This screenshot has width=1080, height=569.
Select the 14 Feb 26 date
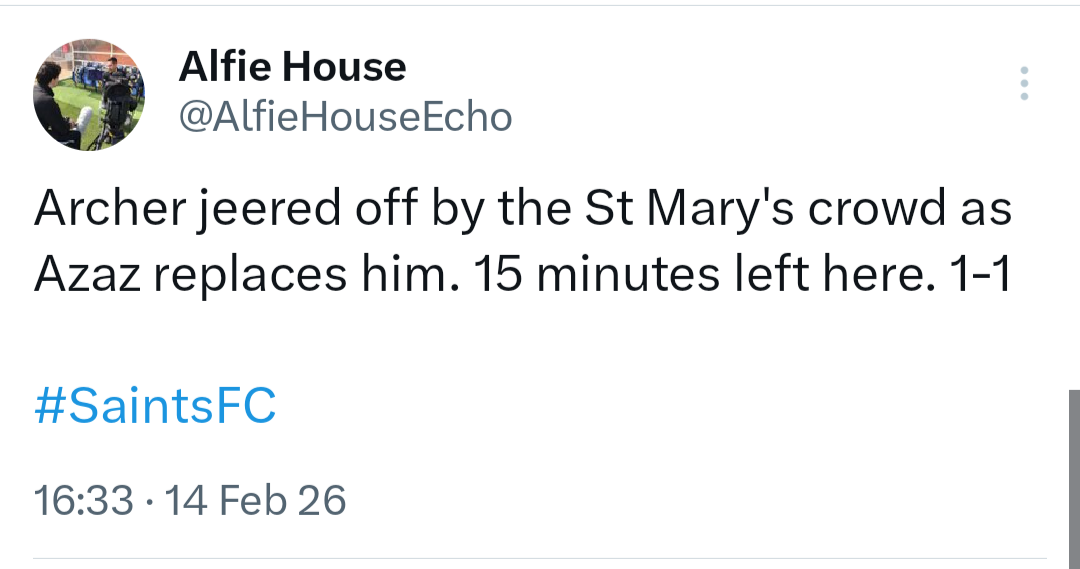pos(257,500)
